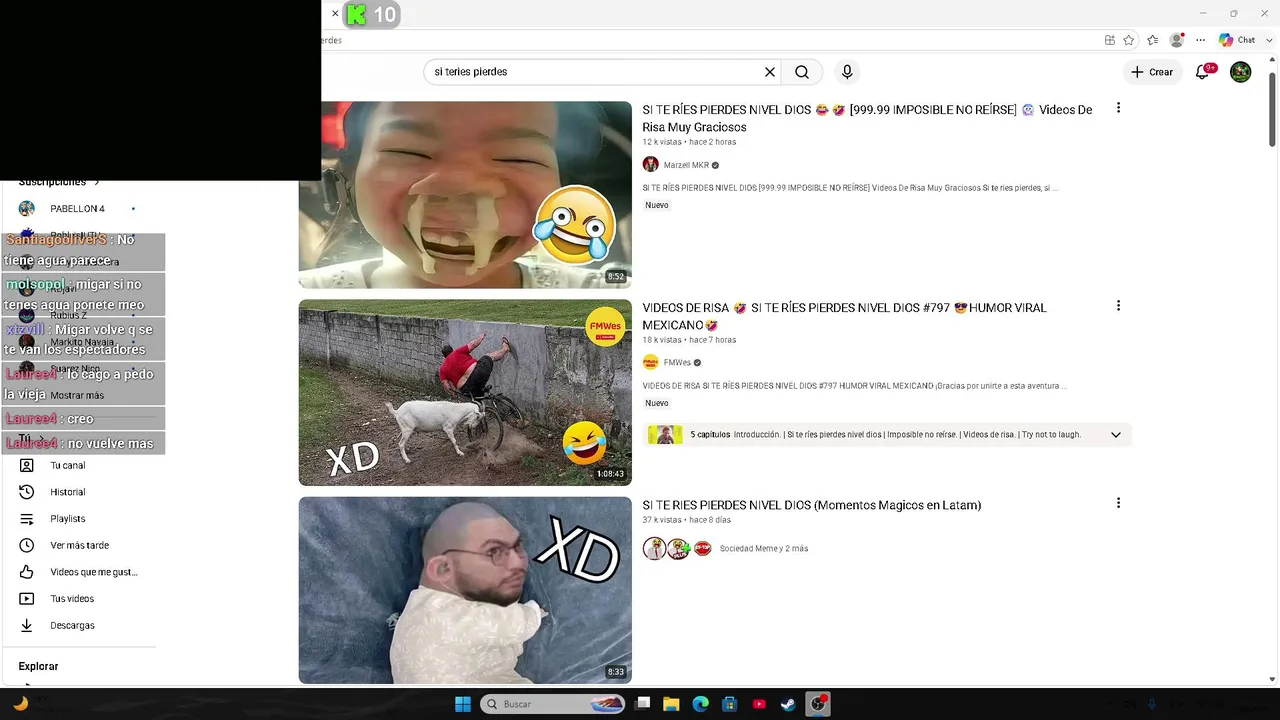Screen dimensions: 1280x720
Task: Open the YouTube account avatar menu
Action: point(1240,72)
